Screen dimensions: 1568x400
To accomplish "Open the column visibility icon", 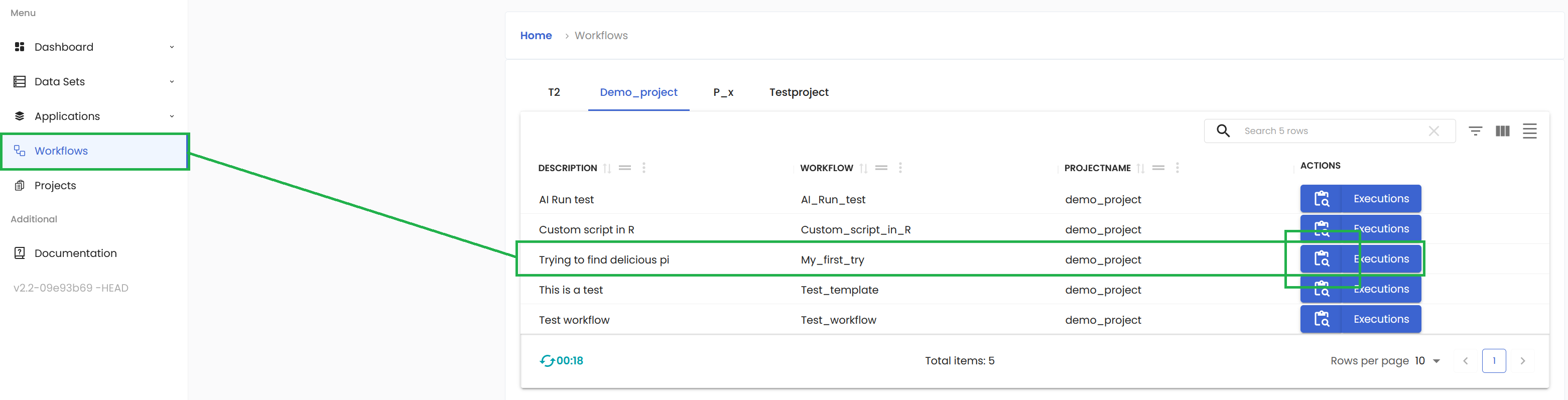I will pyautogui.click(x=1502, y=131).
